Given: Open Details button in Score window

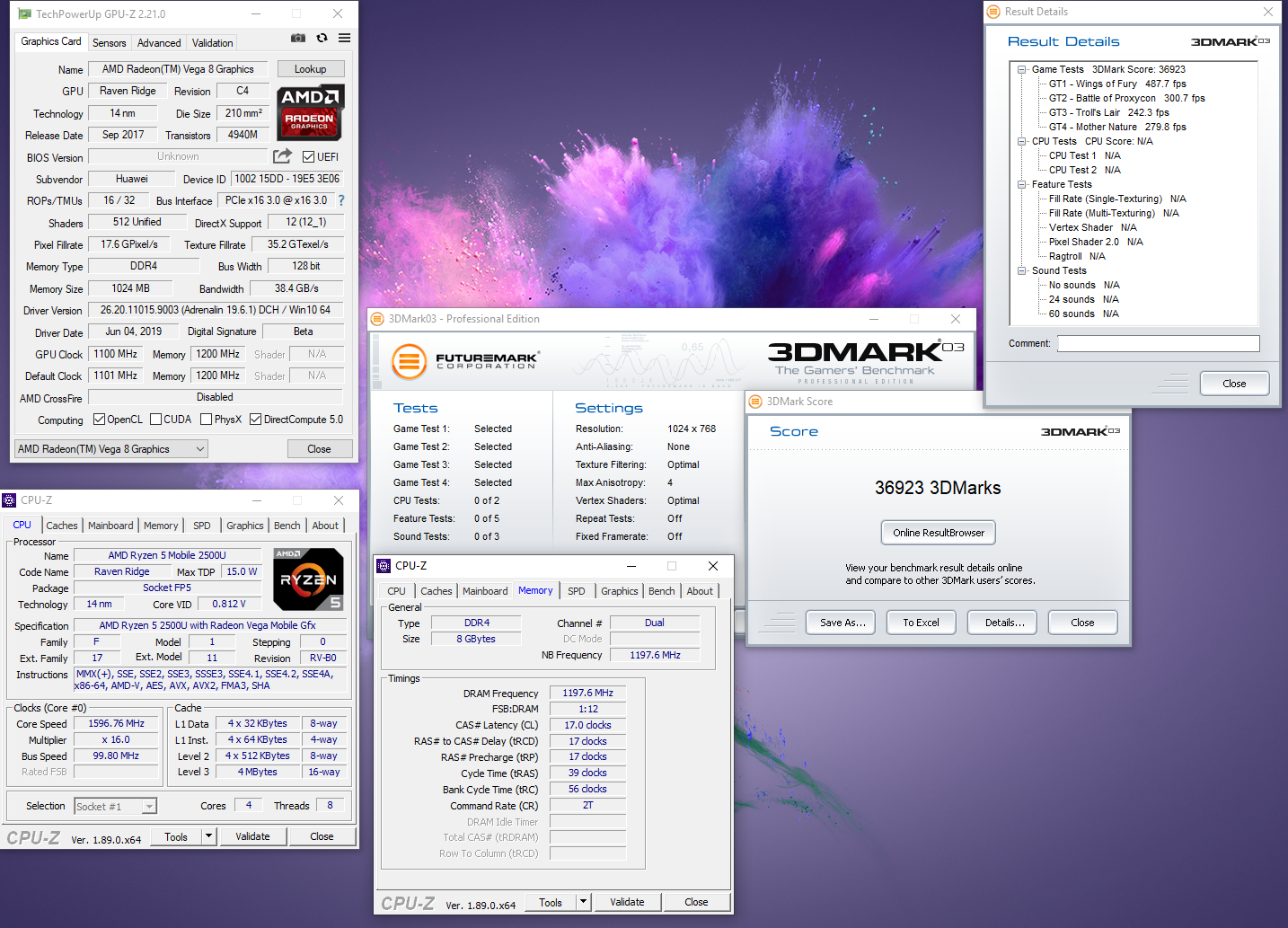Looking at the screenshot, I should 1002,623.
